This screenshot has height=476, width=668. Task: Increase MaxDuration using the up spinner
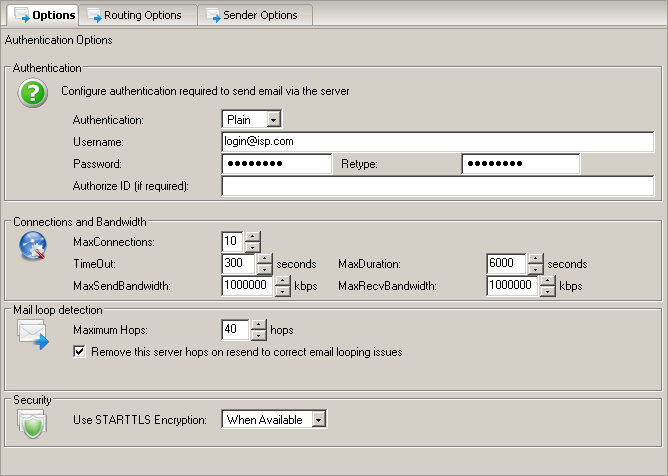coord(535,259)
